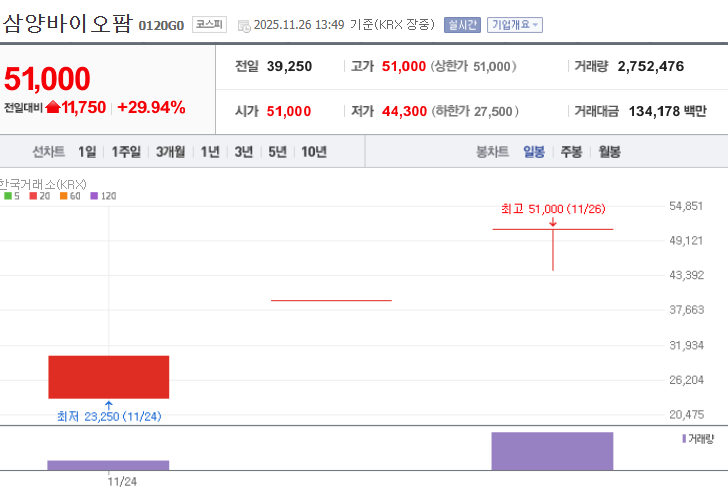
Task: Click the 코스피 market badge
Action: click(x=209, y=25)
